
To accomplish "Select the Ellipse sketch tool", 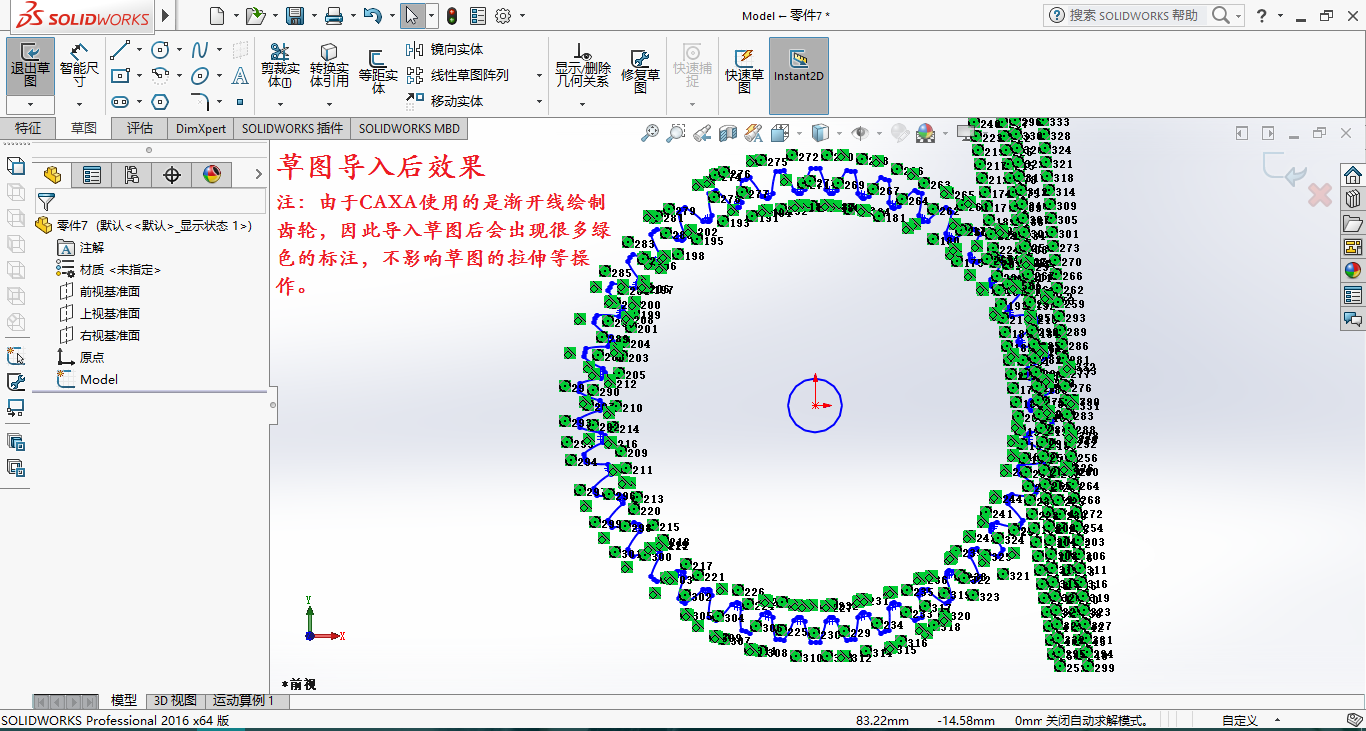I will [x=200, y=75].
